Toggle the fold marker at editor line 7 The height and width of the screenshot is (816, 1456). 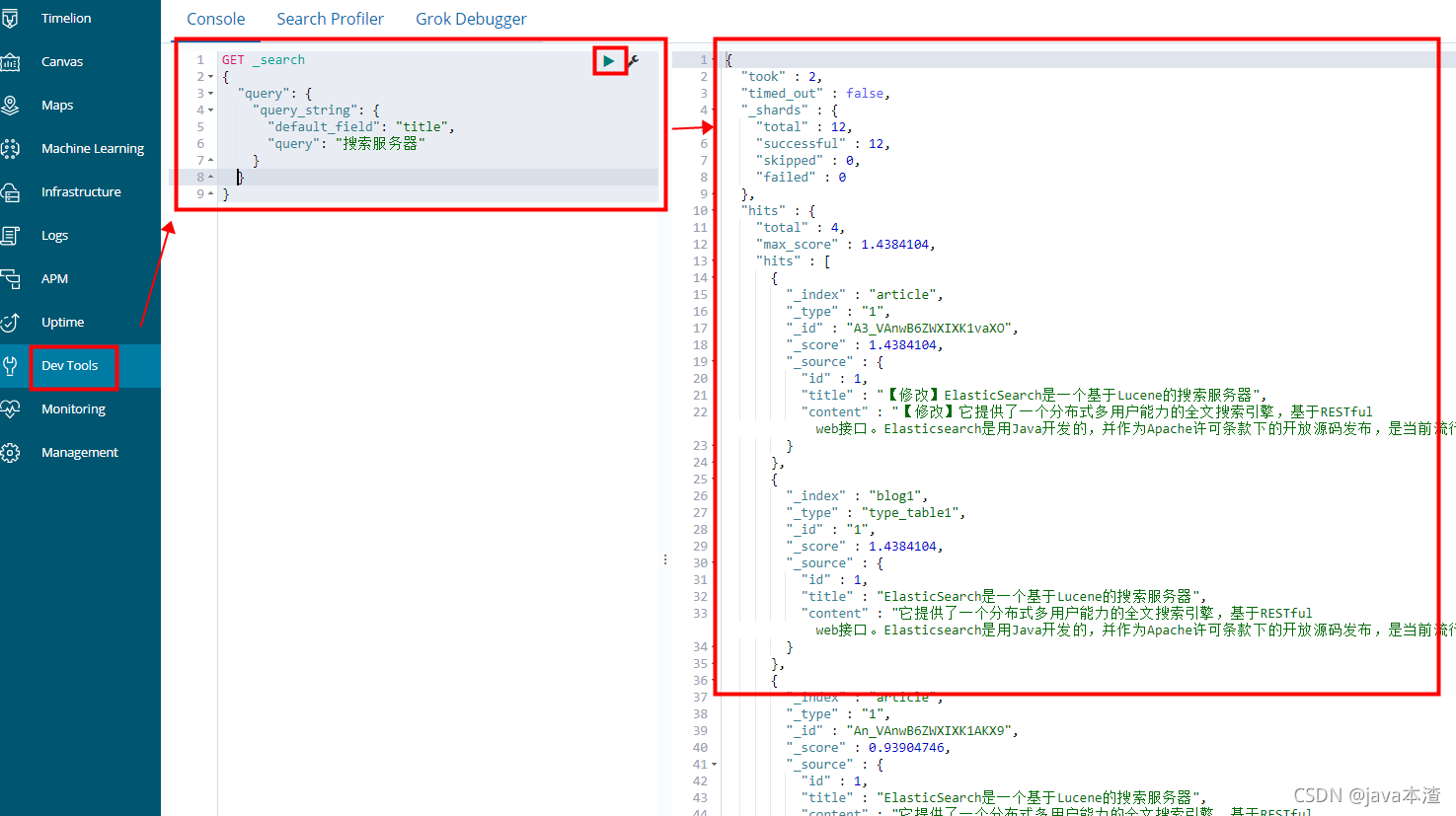tap(211, 161)
